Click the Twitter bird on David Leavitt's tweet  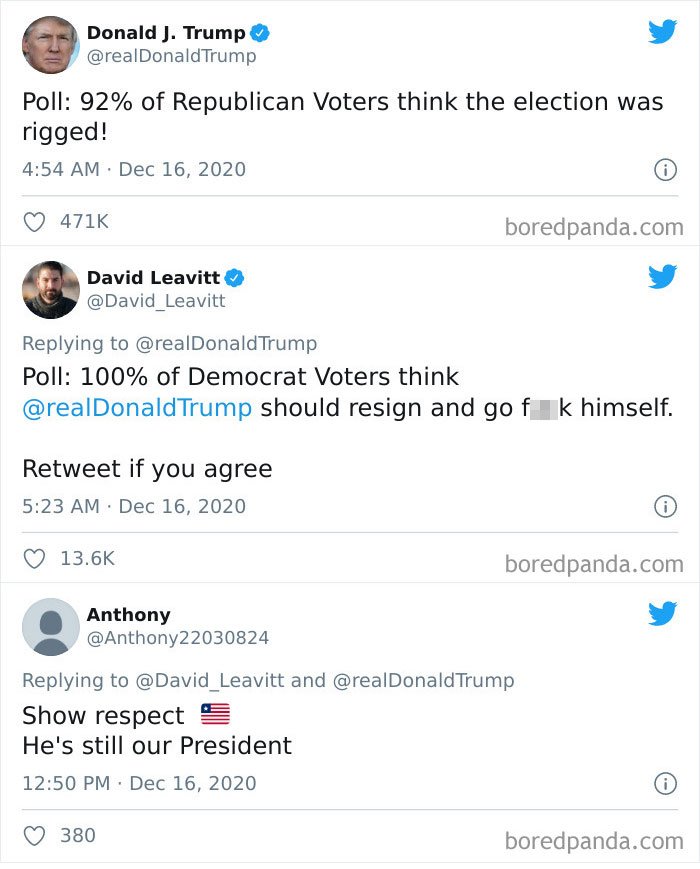click(663, 278)
